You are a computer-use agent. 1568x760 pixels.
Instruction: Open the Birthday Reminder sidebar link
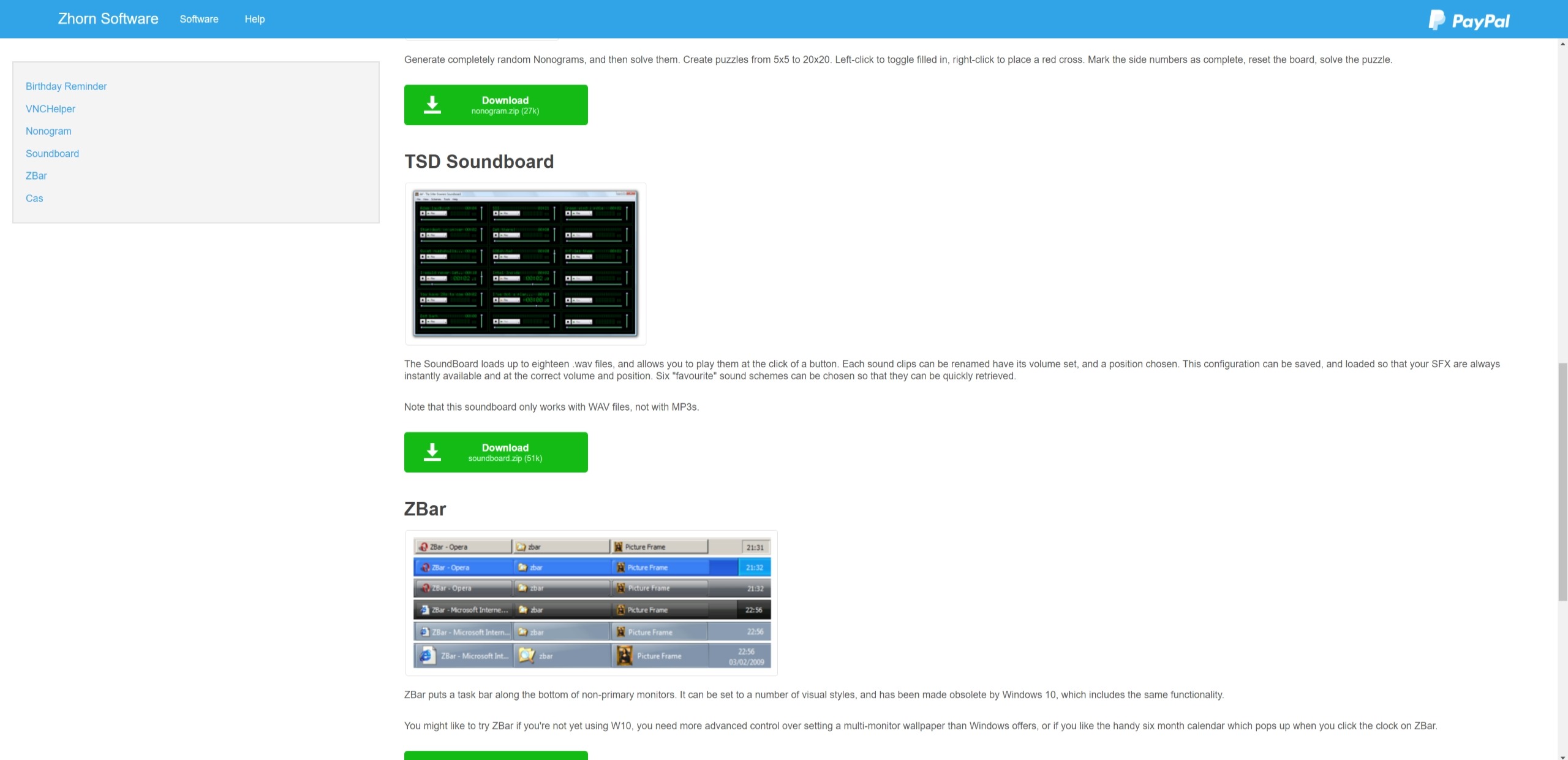[x=66, y=86]
